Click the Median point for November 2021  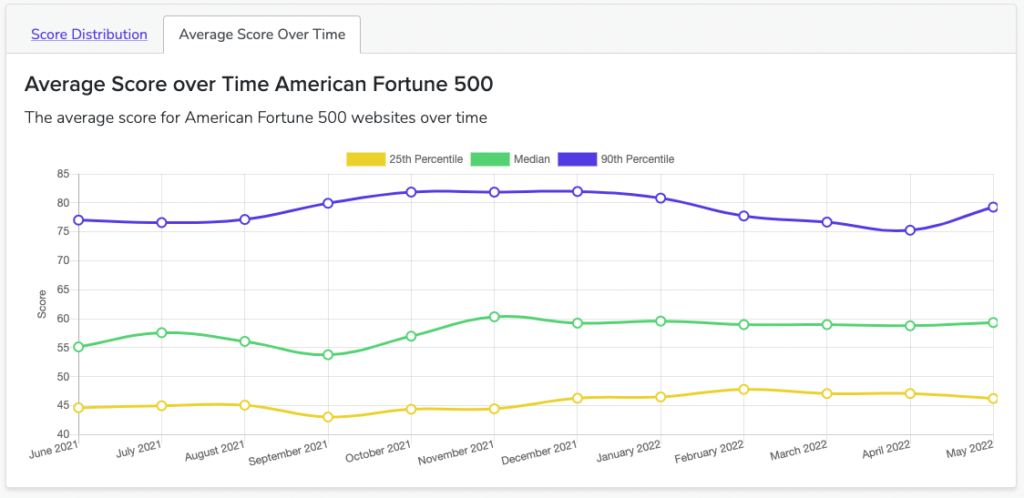click(x=494, y=317)
